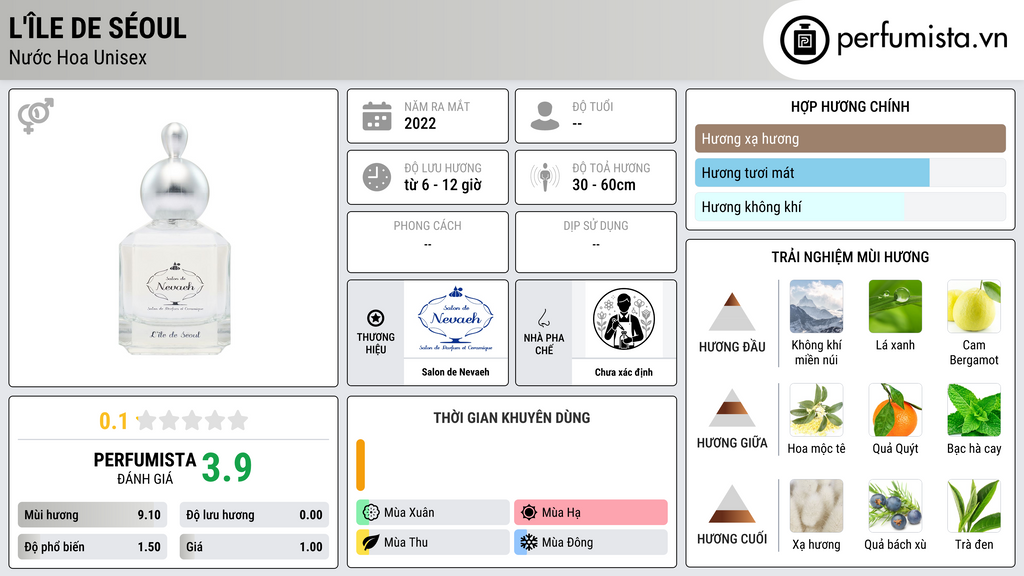
Task: Click the Cam Bergamot note image
Action: 974,306
